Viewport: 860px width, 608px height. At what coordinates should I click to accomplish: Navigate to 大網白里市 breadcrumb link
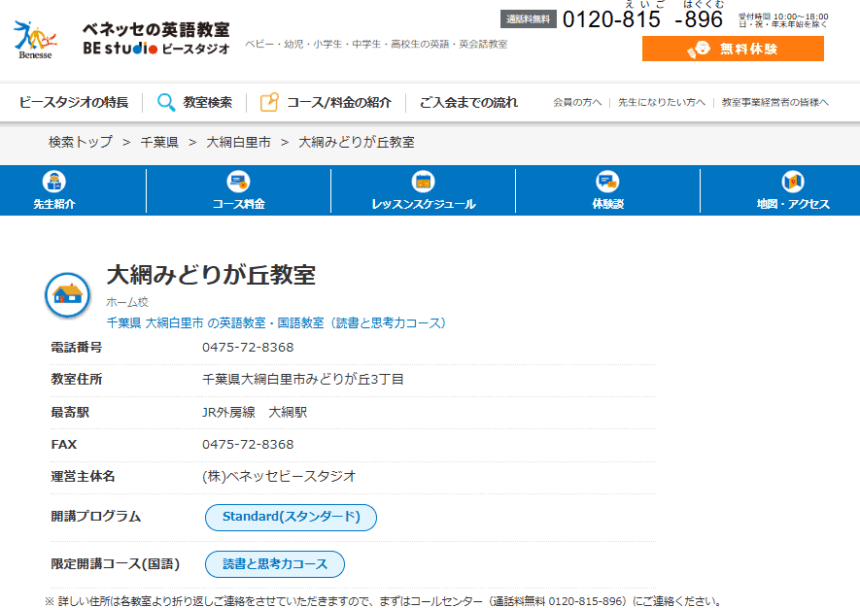(x=238, y=142)
